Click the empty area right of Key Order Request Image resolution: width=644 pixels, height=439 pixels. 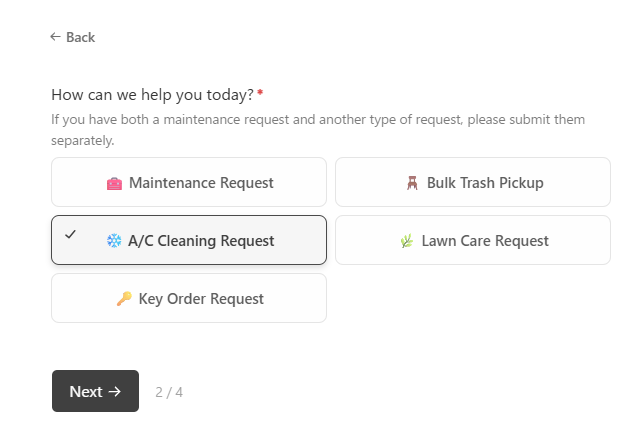(472, 299)
